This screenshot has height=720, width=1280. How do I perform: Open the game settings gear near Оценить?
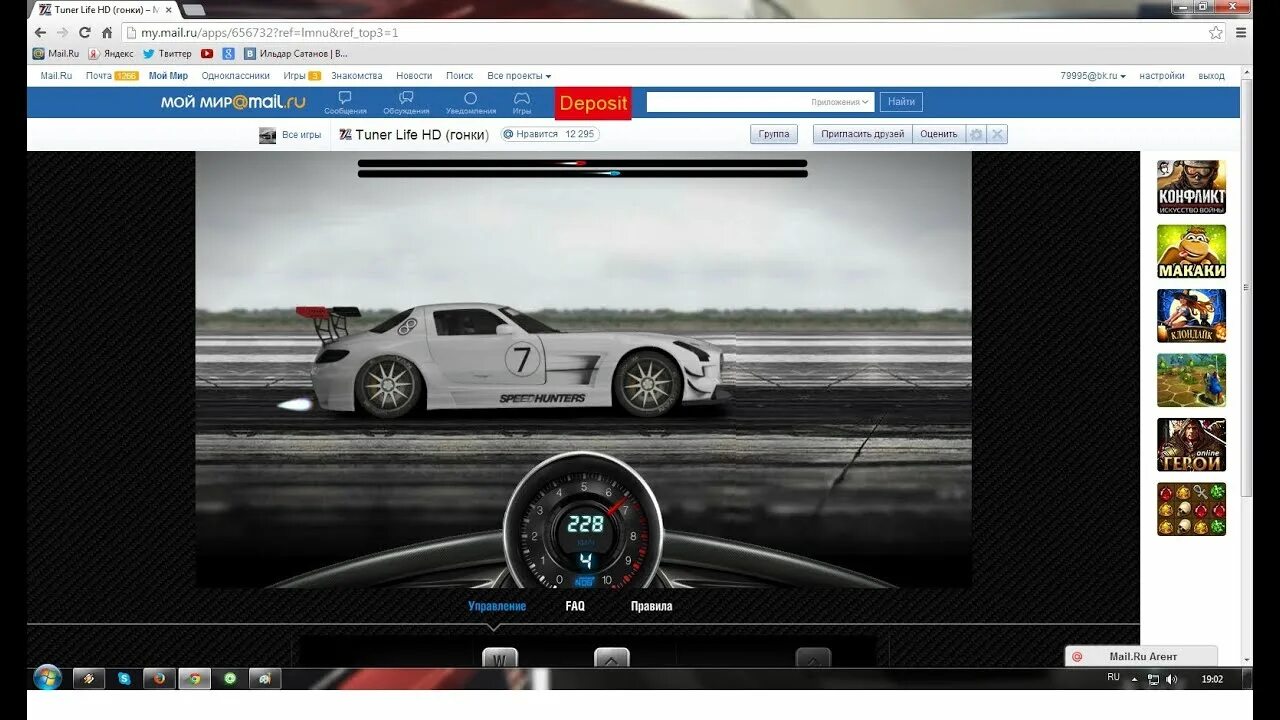(x=976, y=134)
